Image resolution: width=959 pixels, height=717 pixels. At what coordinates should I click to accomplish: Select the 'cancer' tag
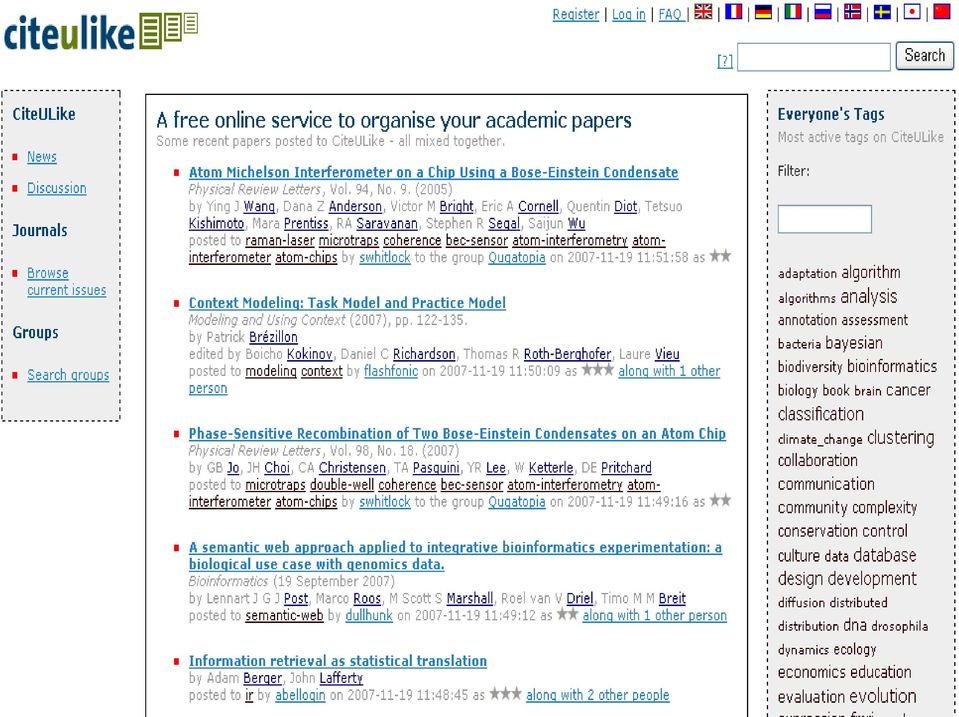click(x=908, y=390)
